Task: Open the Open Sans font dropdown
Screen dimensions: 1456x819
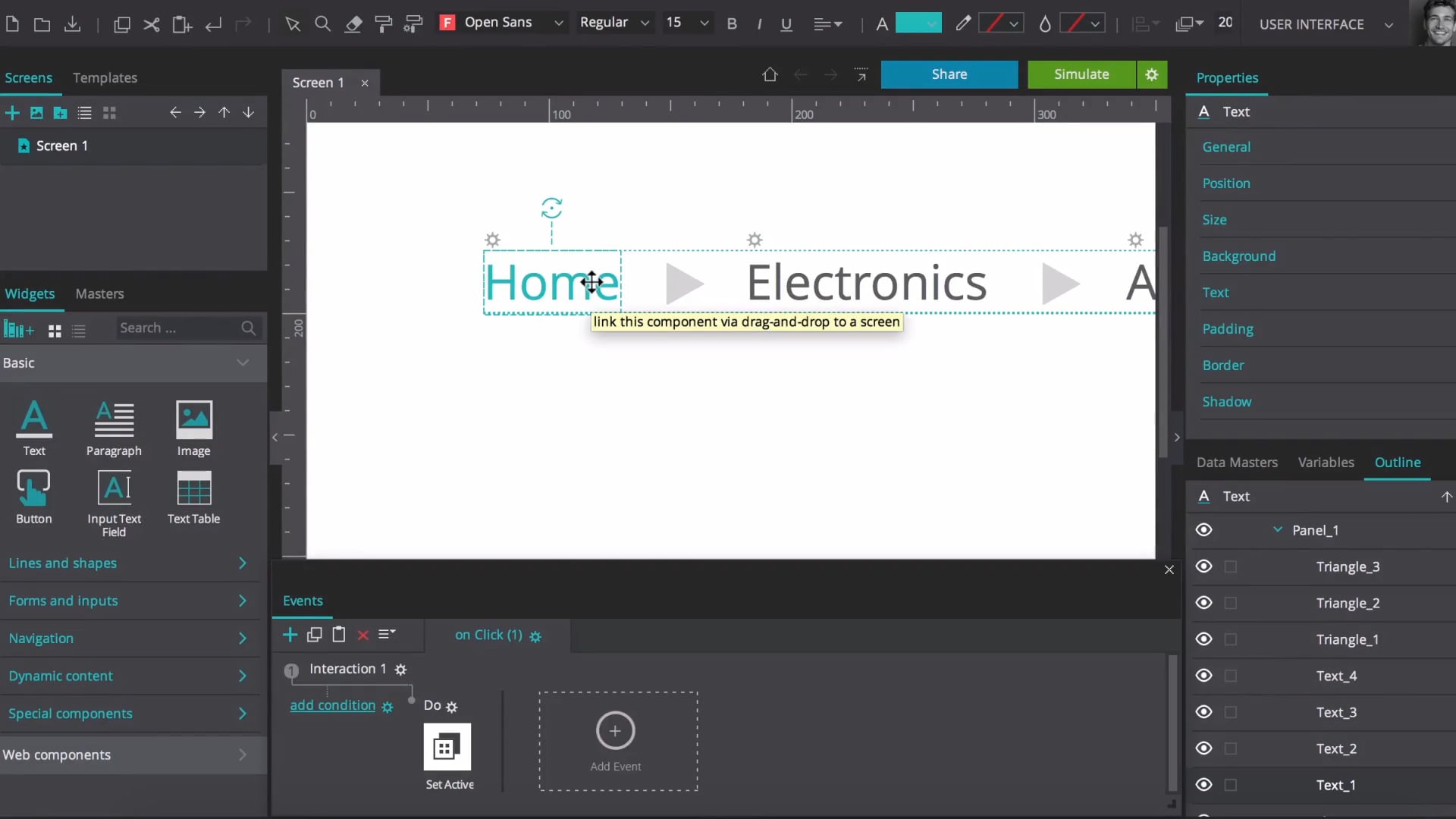Action: click(x=502, y=23)
